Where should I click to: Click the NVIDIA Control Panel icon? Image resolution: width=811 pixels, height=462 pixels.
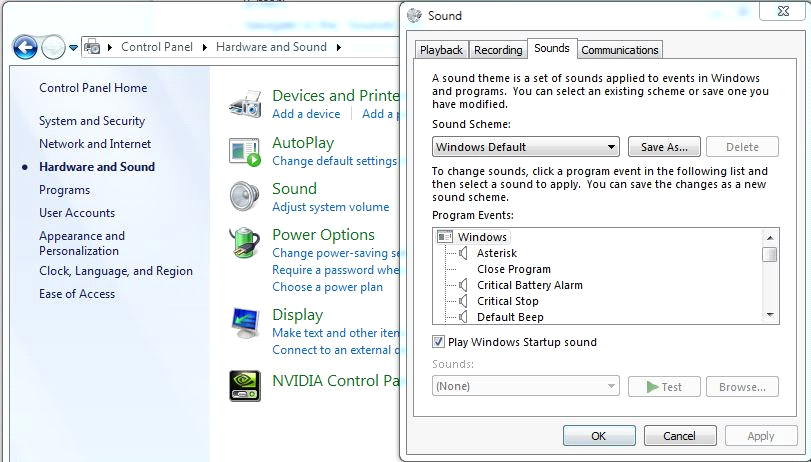coord(245,386)
